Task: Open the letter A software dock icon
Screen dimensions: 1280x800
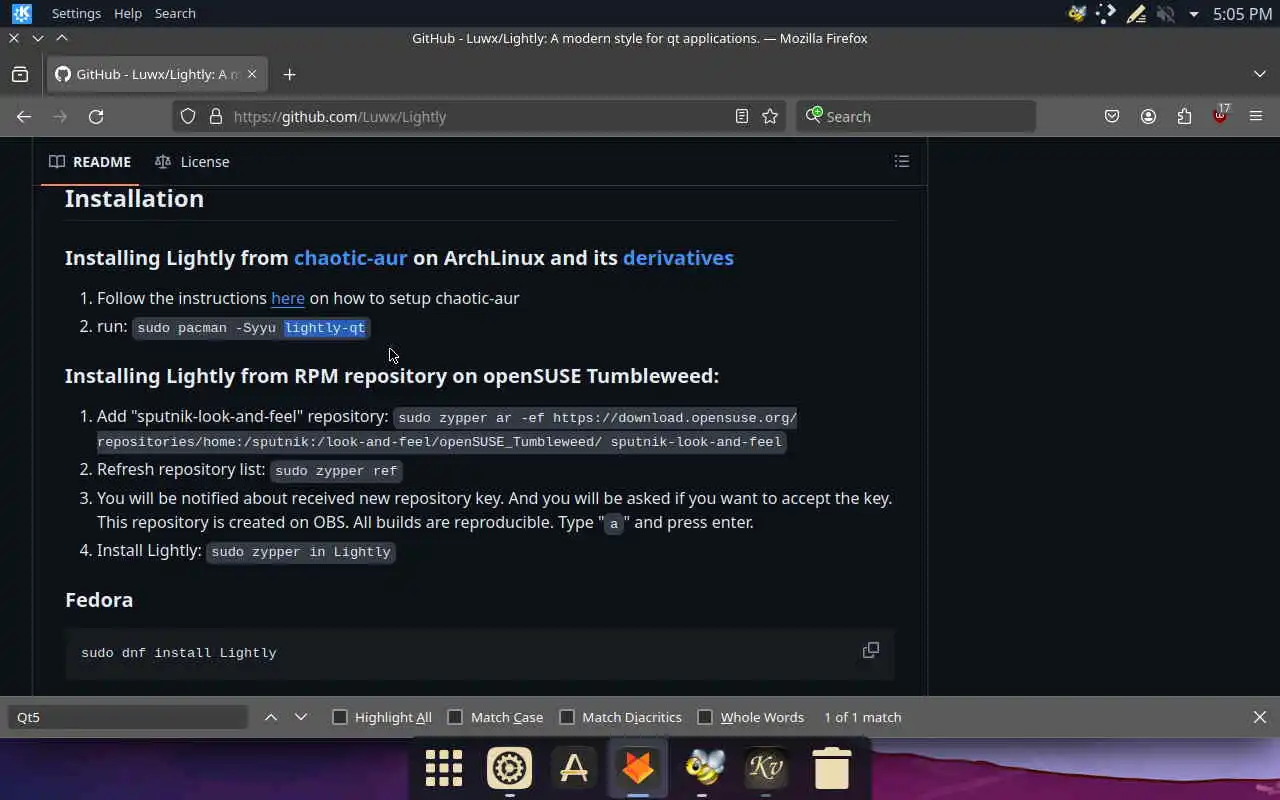Action: (x=574, y=768)
